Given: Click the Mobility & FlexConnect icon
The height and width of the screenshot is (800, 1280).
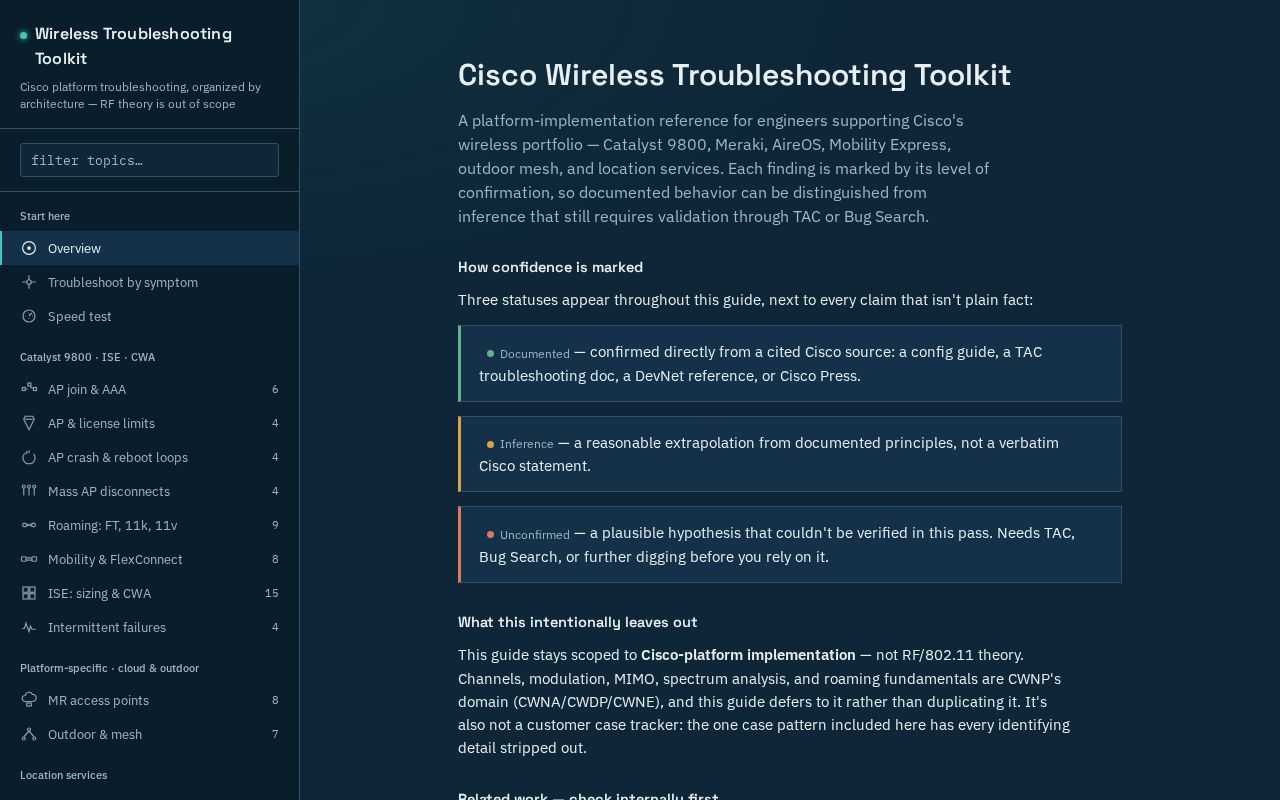Looking at the screenshot, I should pos(29,559).
